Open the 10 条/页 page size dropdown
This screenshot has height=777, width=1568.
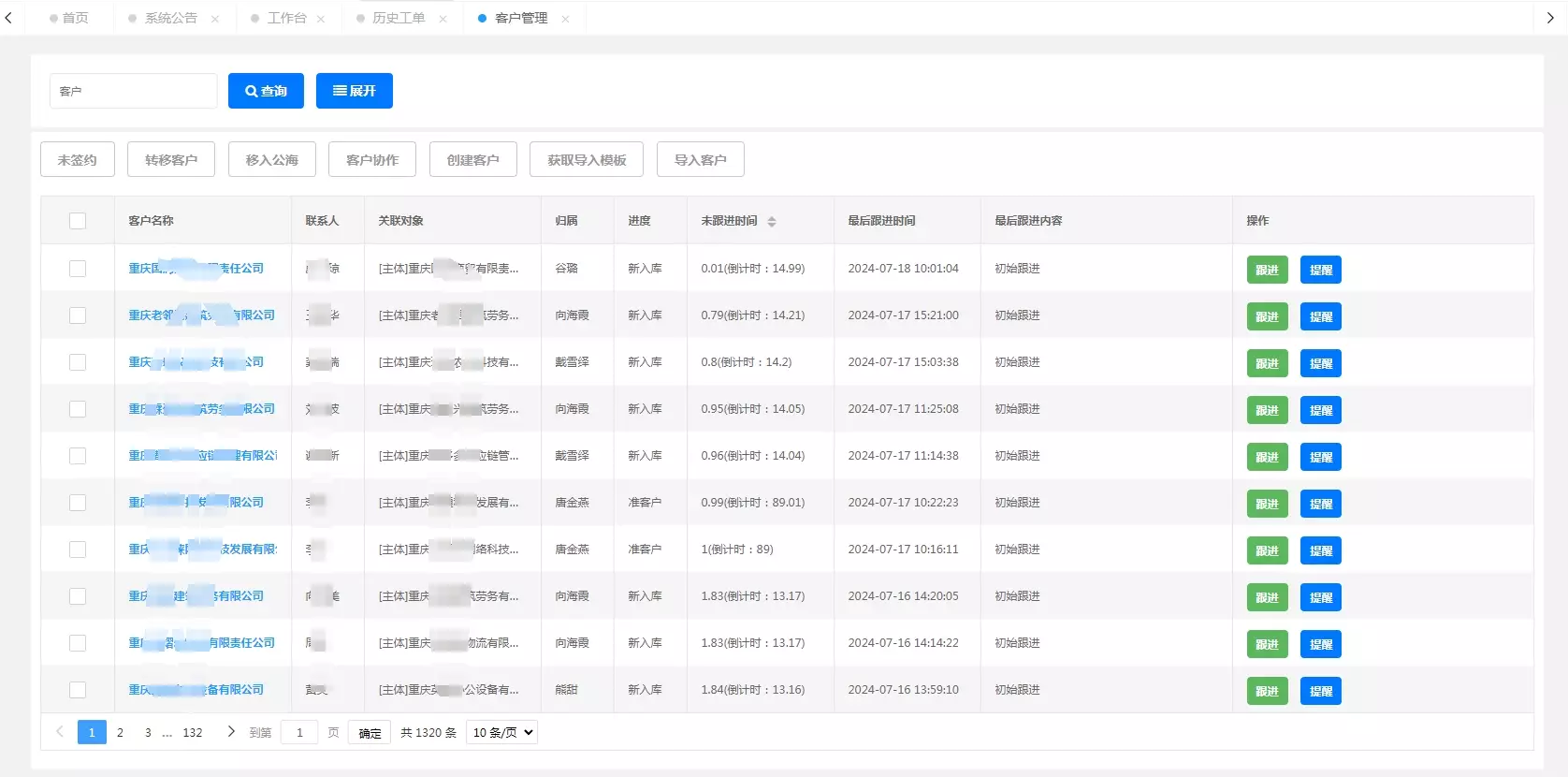tap(501, 732)
